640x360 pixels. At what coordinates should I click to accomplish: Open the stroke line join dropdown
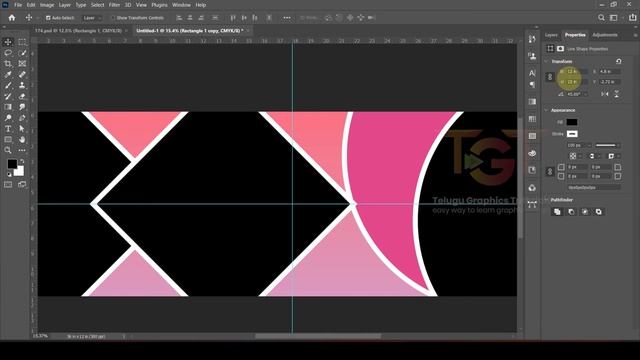tap(613, 156)
